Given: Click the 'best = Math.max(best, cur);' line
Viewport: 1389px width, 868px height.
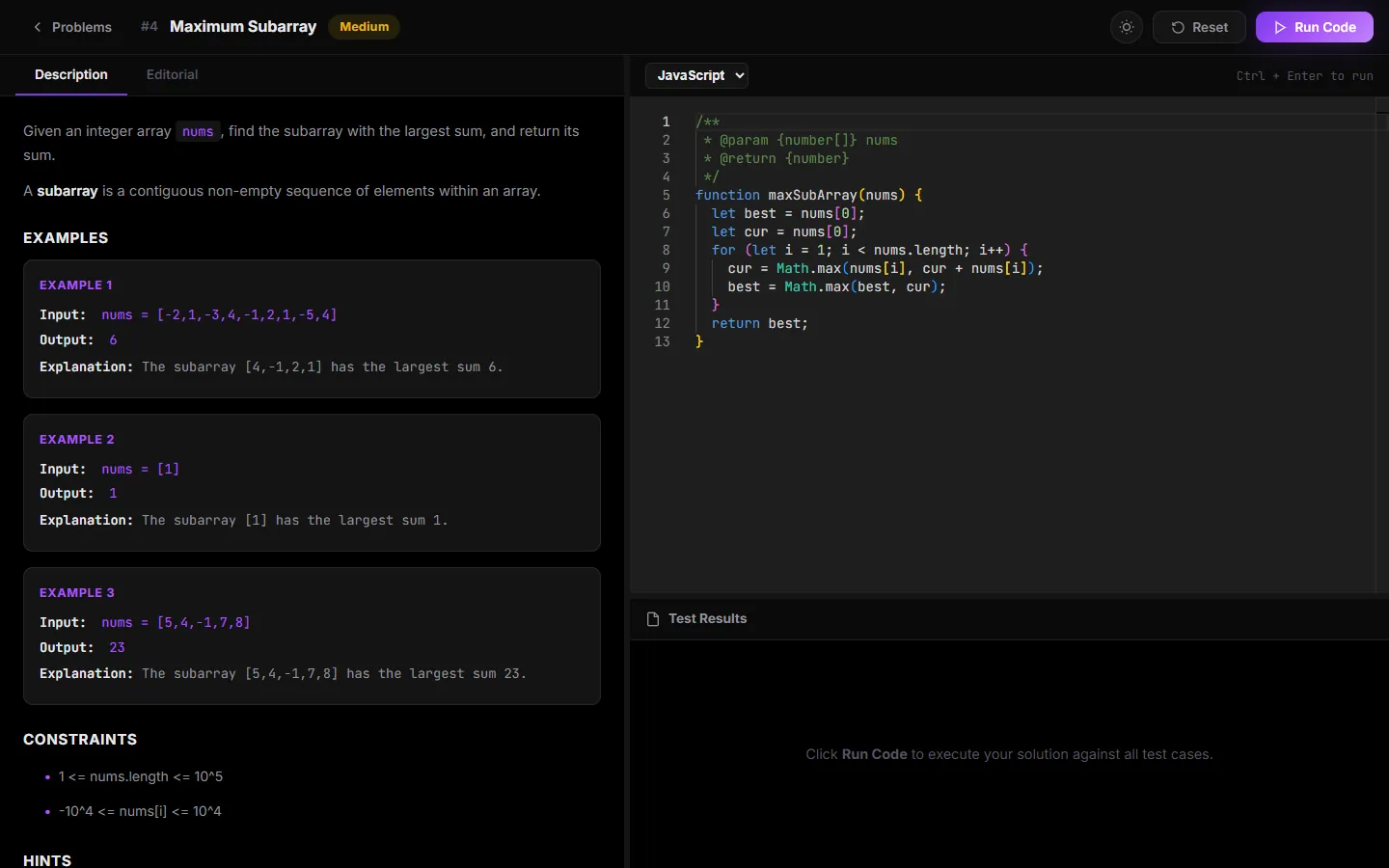Looking at the screenshot, I should tap(836, 286).
